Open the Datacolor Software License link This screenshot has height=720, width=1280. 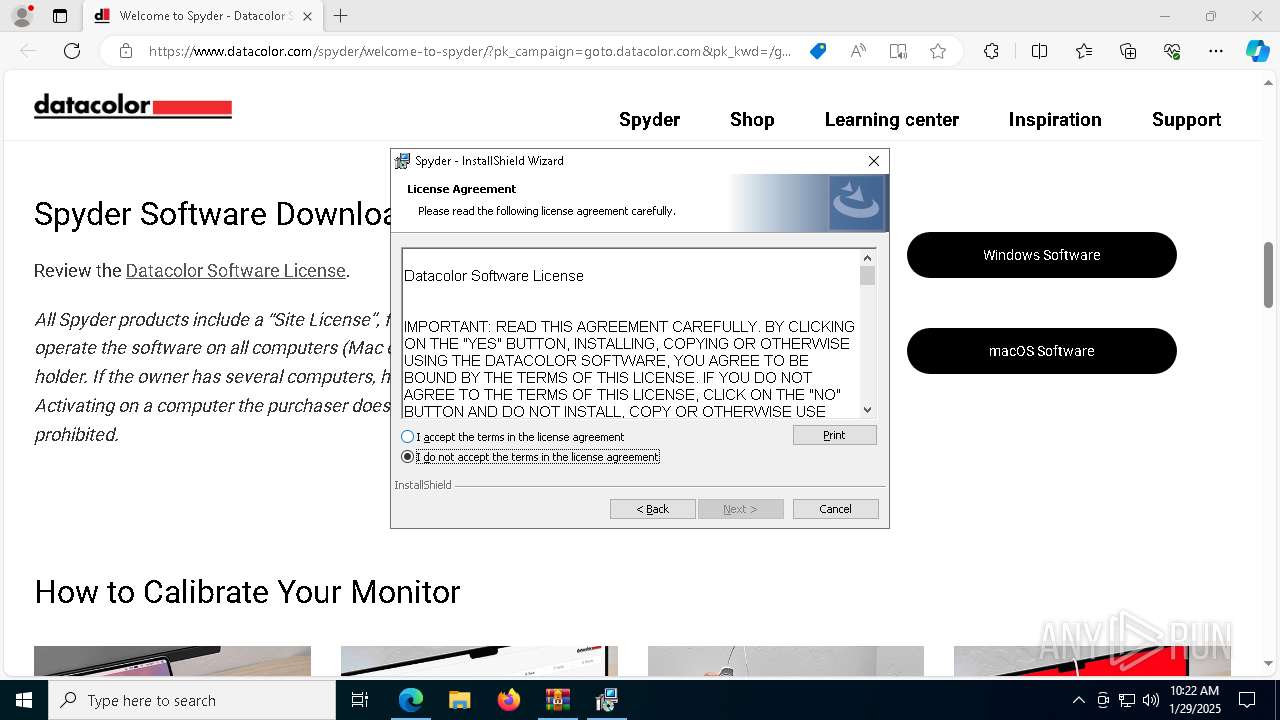235,271
